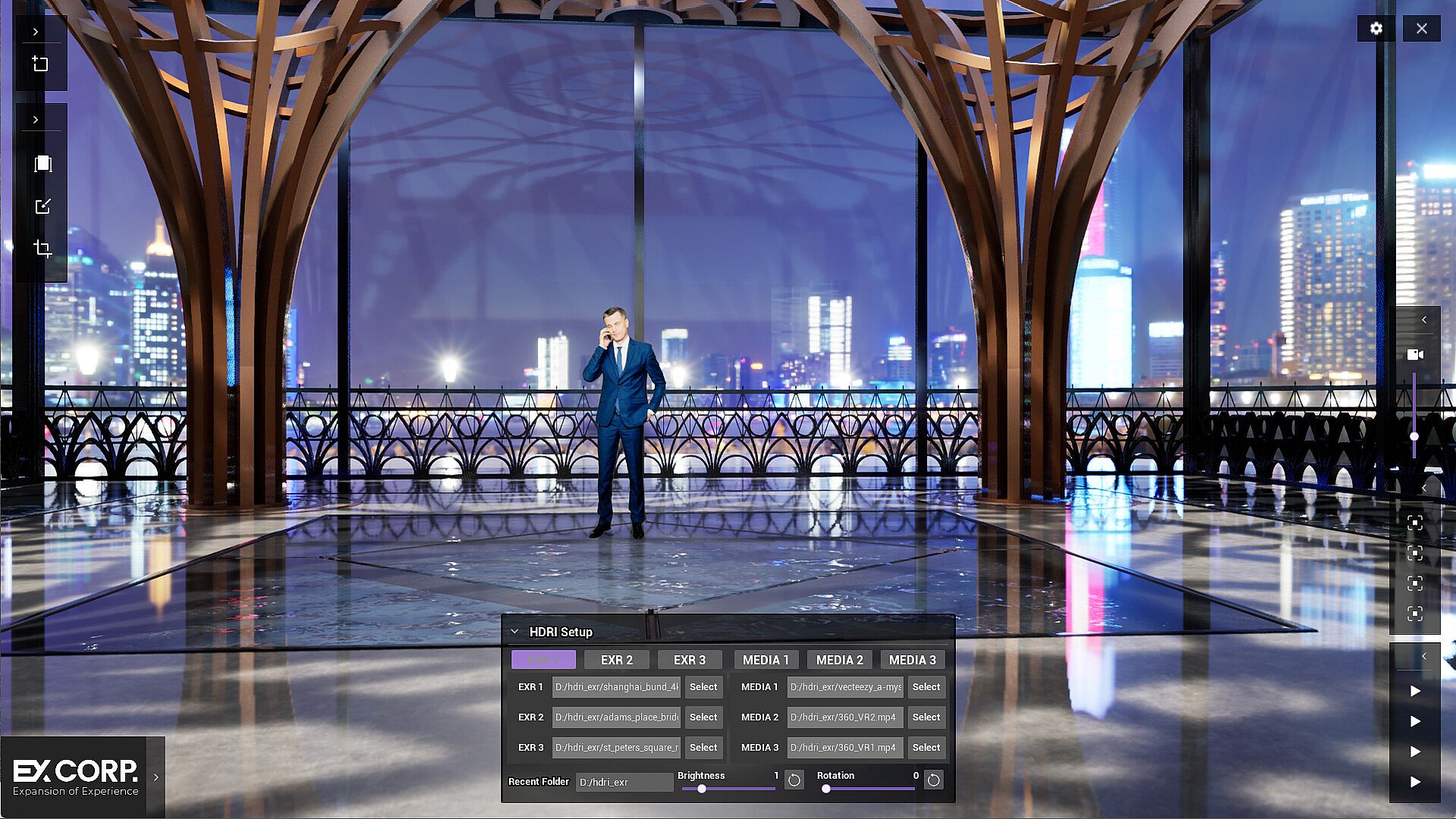Click the EXR 3 st_peters_square path field
This screenshot has height=819, width=1456.
coord(616,748)
